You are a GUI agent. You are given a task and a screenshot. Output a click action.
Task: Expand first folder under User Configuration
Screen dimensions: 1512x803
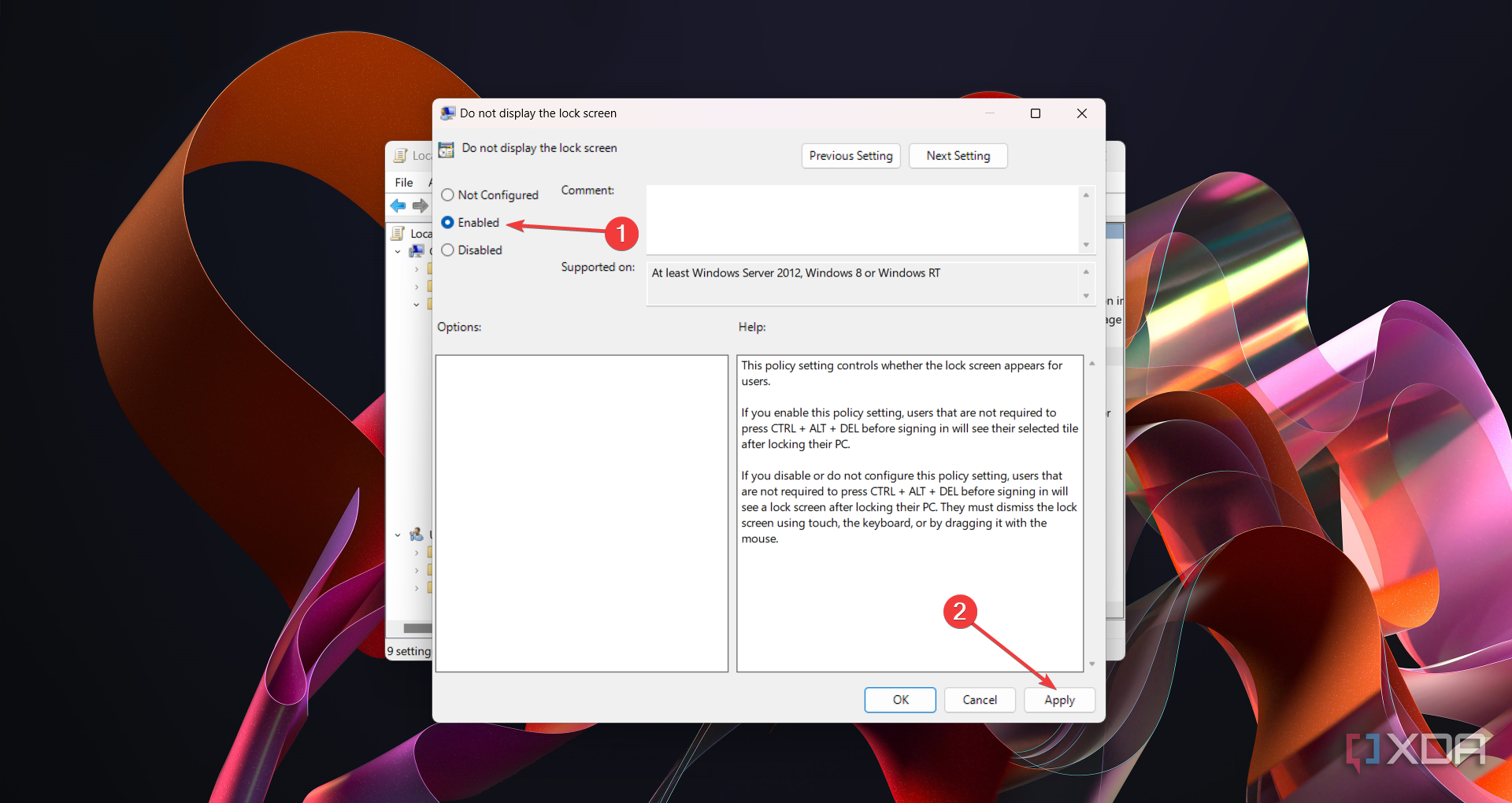click(x=417, y=553)
